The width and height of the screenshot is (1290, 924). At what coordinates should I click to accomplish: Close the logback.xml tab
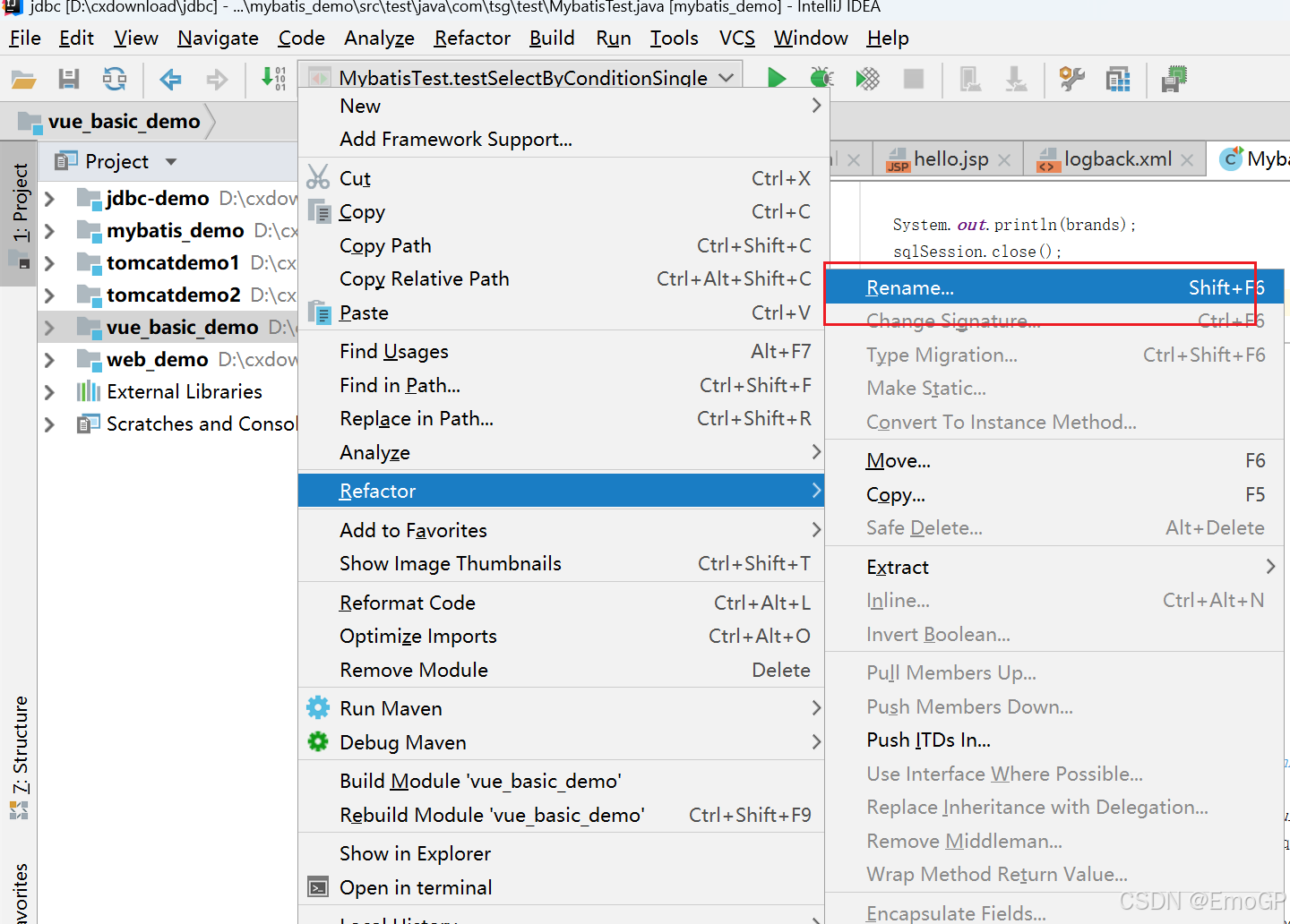(1187, 160)
